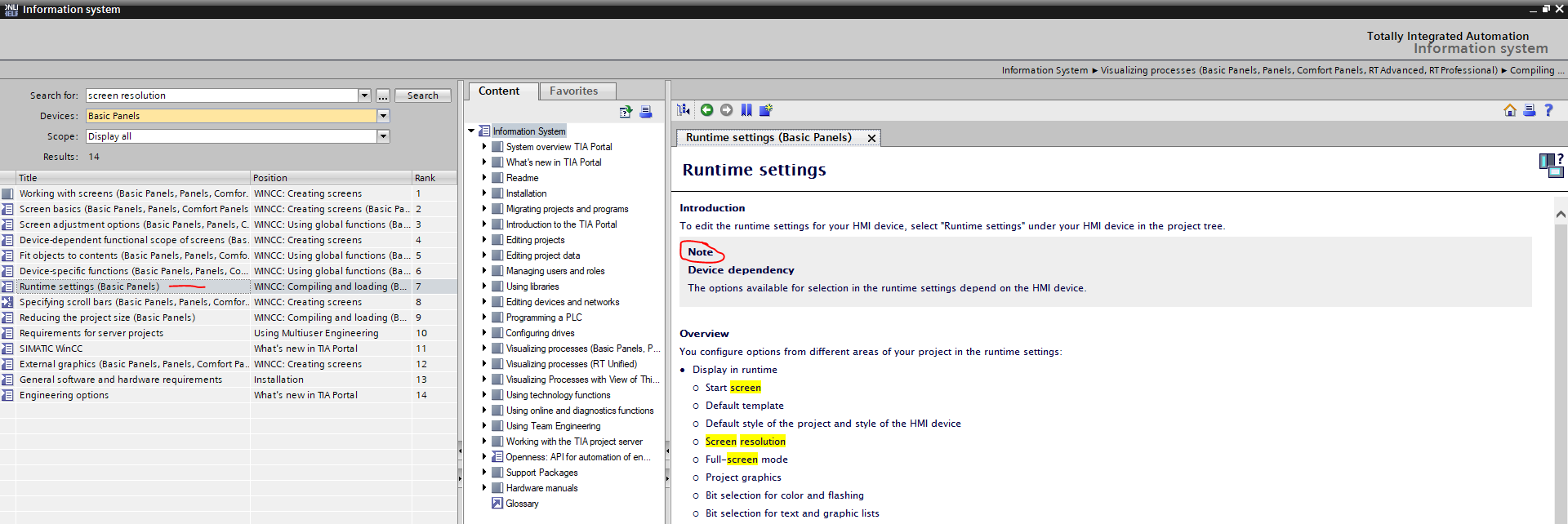Click the Search for text field
The image size is (1568, 524).
tap(220, 95)
